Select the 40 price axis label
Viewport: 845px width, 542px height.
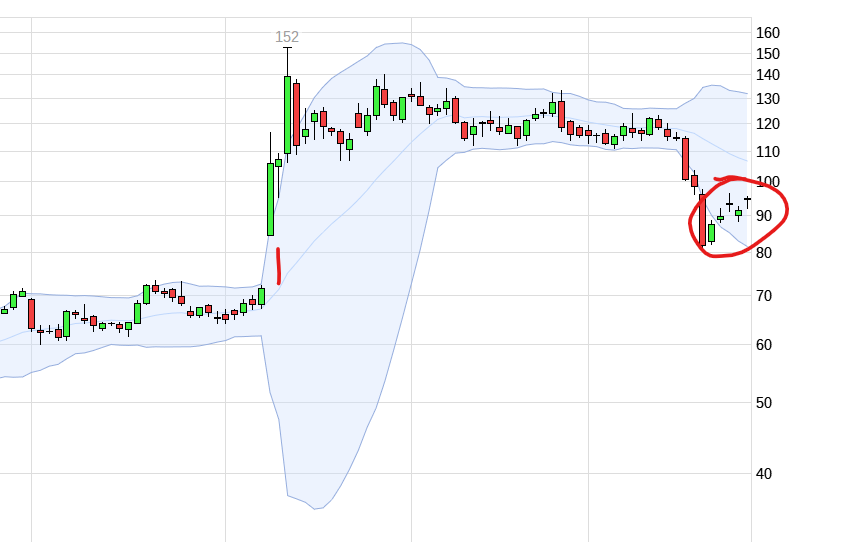764,474
